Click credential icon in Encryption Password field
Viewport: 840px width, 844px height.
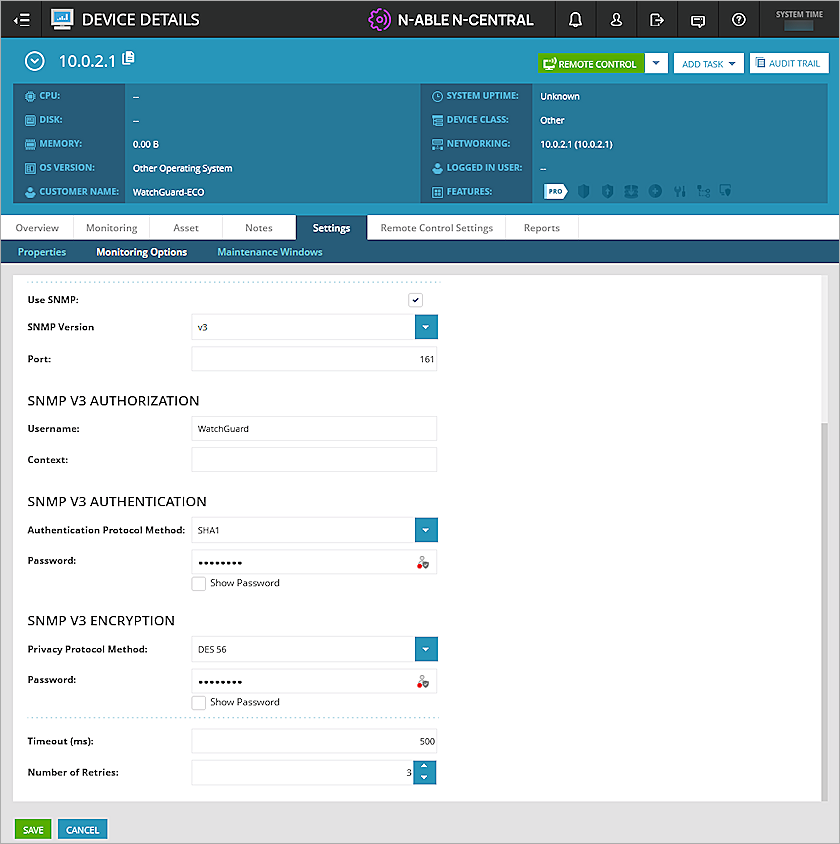click(423, 681)
